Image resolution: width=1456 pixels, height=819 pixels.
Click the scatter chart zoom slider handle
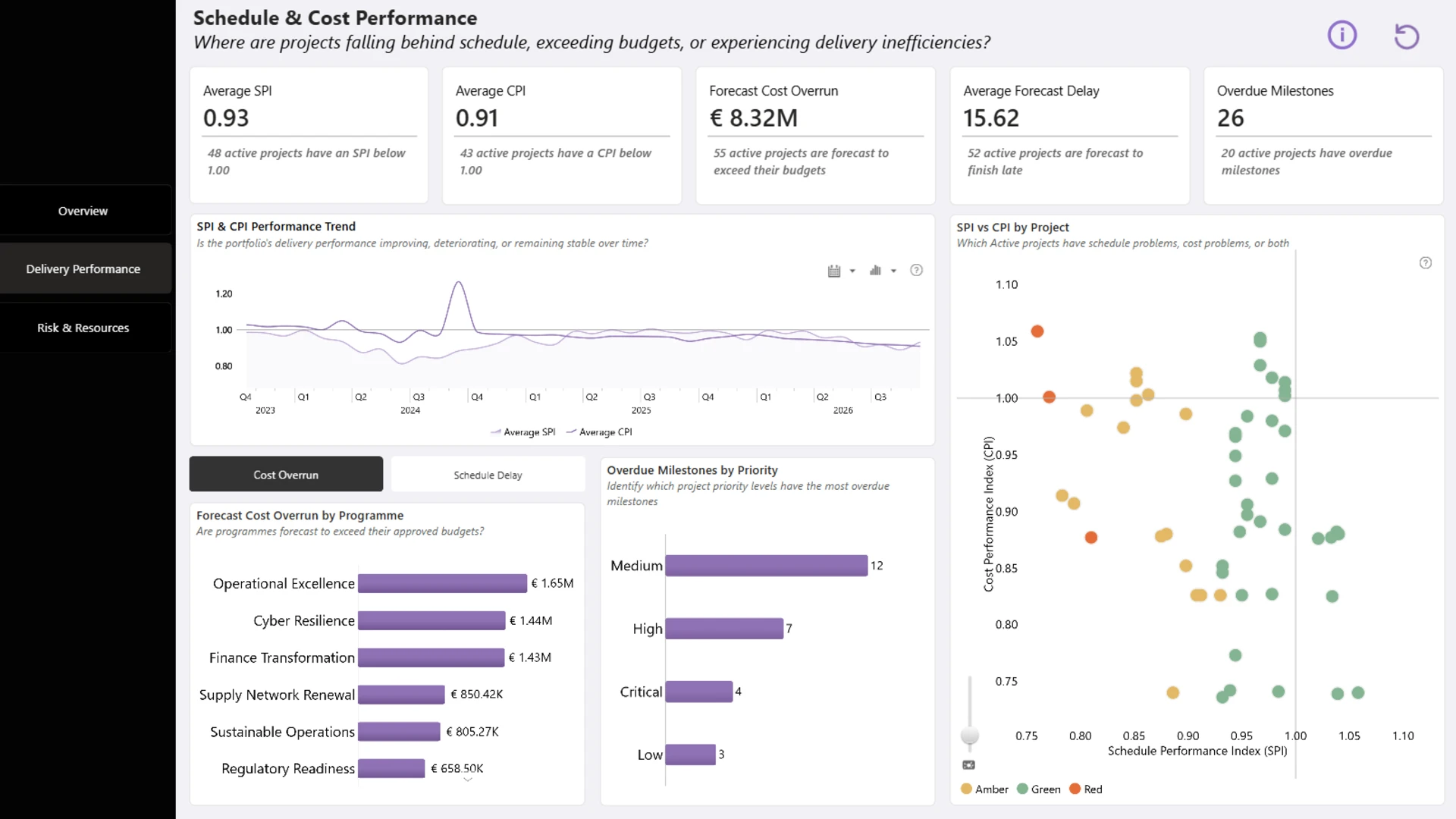pyautogui.click(x=969, y=735)
